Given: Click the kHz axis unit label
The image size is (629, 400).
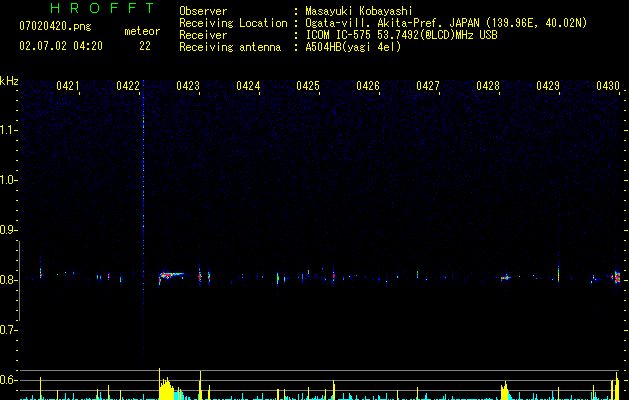Looking at the screenshot, I should tap(9, 81).
